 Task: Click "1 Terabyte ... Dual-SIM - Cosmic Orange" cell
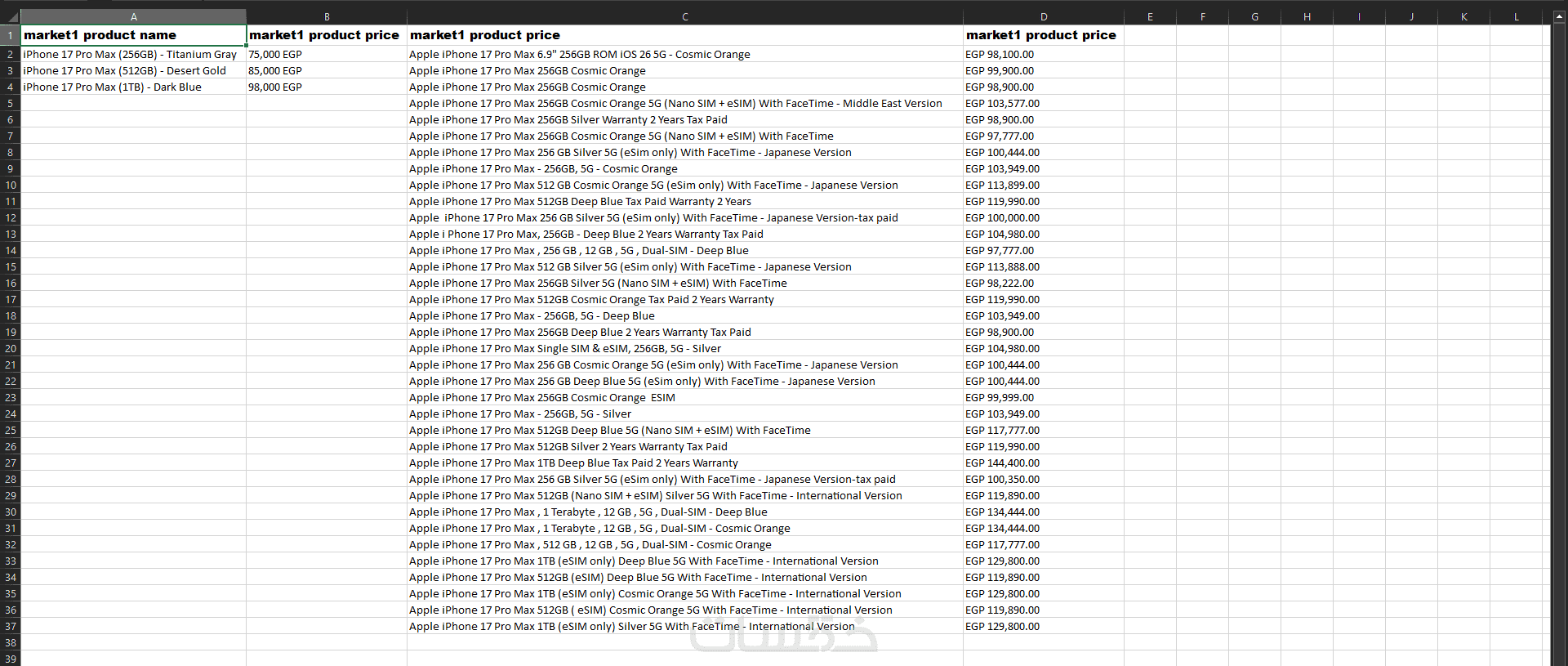coord(685,528)
